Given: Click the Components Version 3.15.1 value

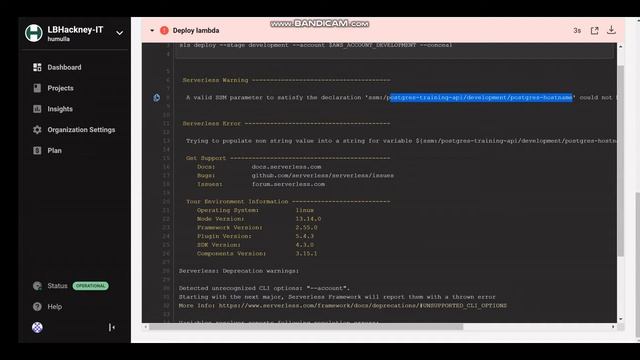Looking at the screenshot, I should coord(307,253).
